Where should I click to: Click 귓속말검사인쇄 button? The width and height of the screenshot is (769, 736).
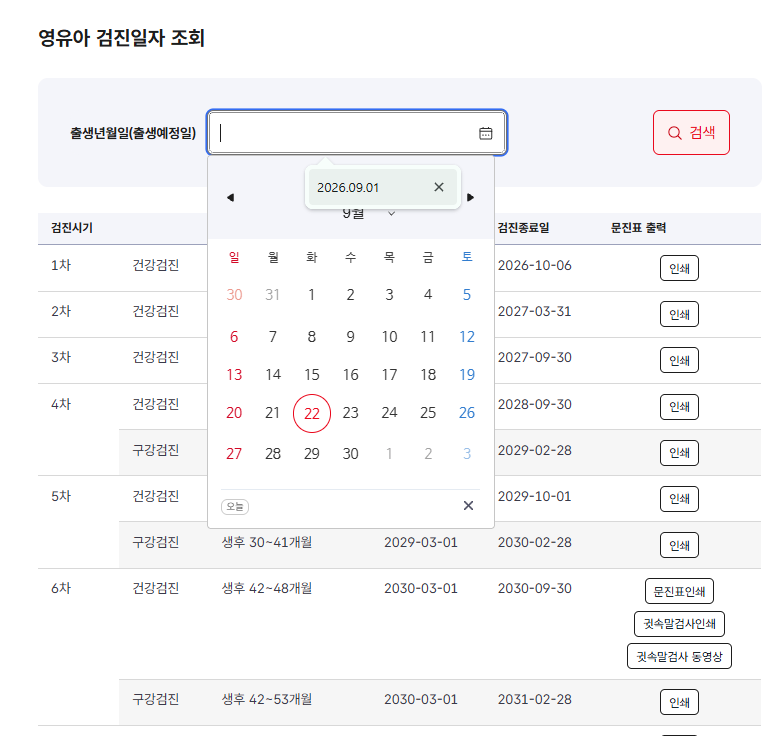679,624
